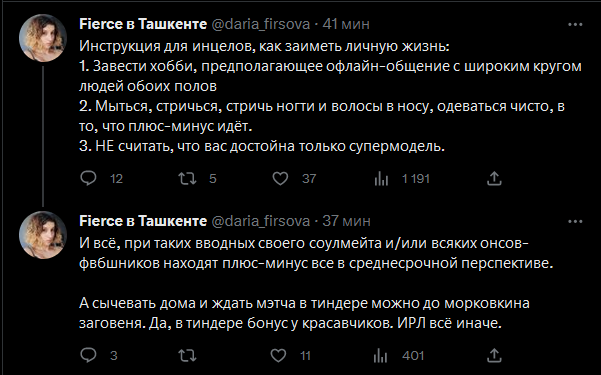The image size is (601, 375).
Task: Share the second tweet via share icon
Action: pyautogui.click(x=494, y=355)
